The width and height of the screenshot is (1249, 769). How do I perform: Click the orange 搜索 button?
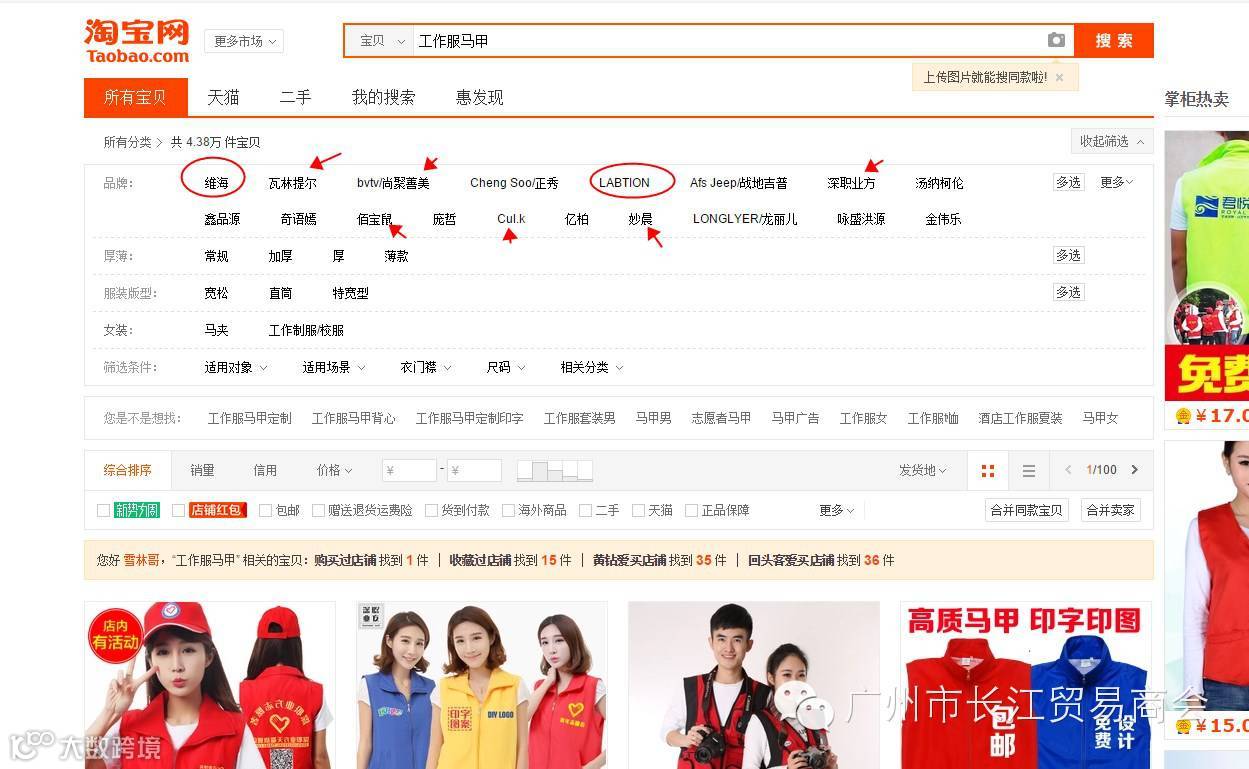1114,41
